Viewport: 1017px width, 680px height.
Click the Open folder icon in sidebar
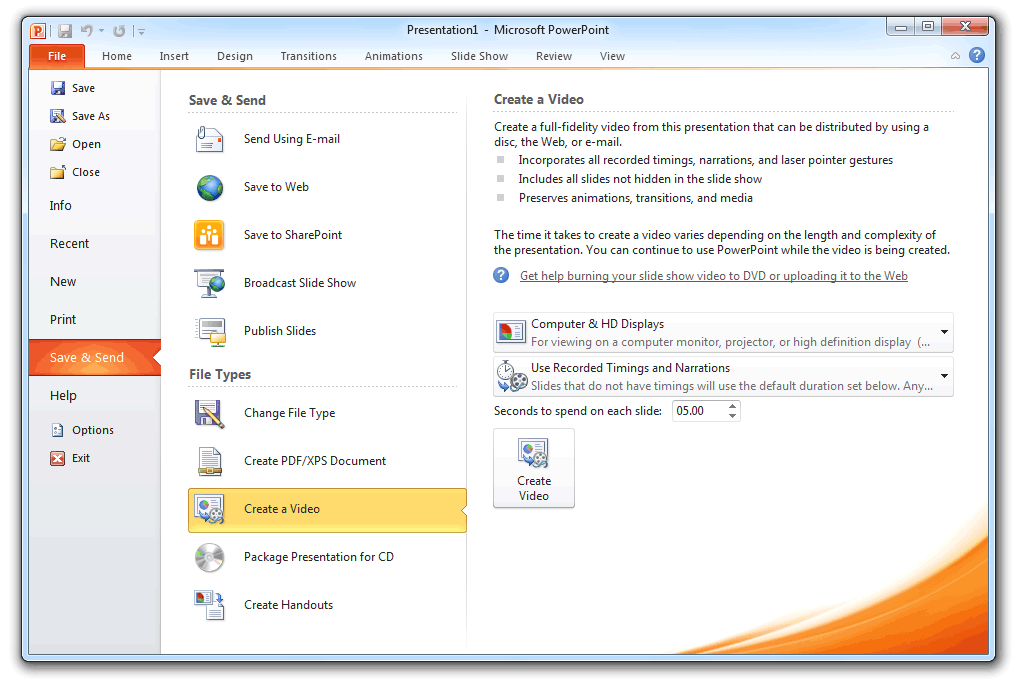pos(58,143)
